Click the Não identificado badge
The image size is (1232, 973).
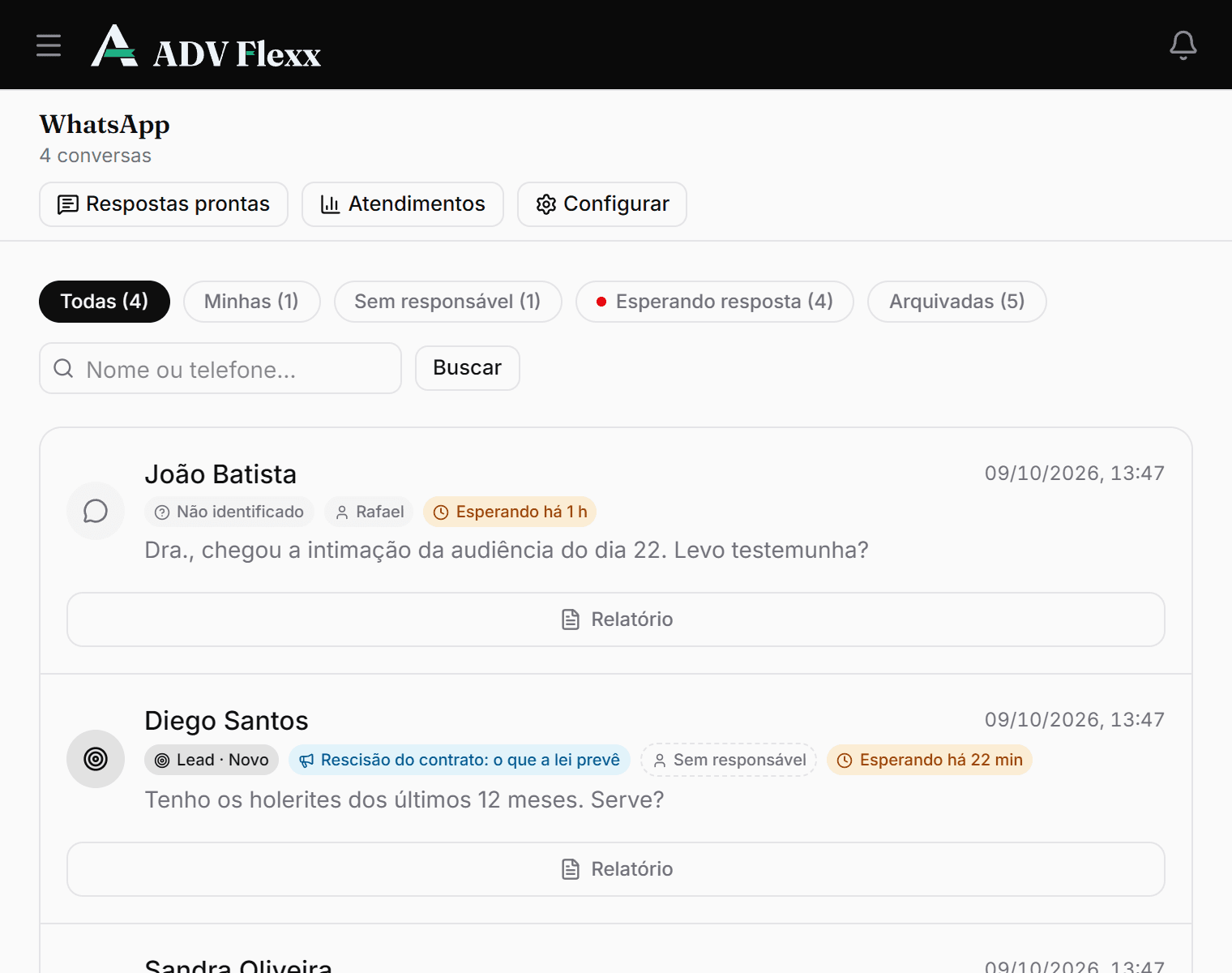229,512
